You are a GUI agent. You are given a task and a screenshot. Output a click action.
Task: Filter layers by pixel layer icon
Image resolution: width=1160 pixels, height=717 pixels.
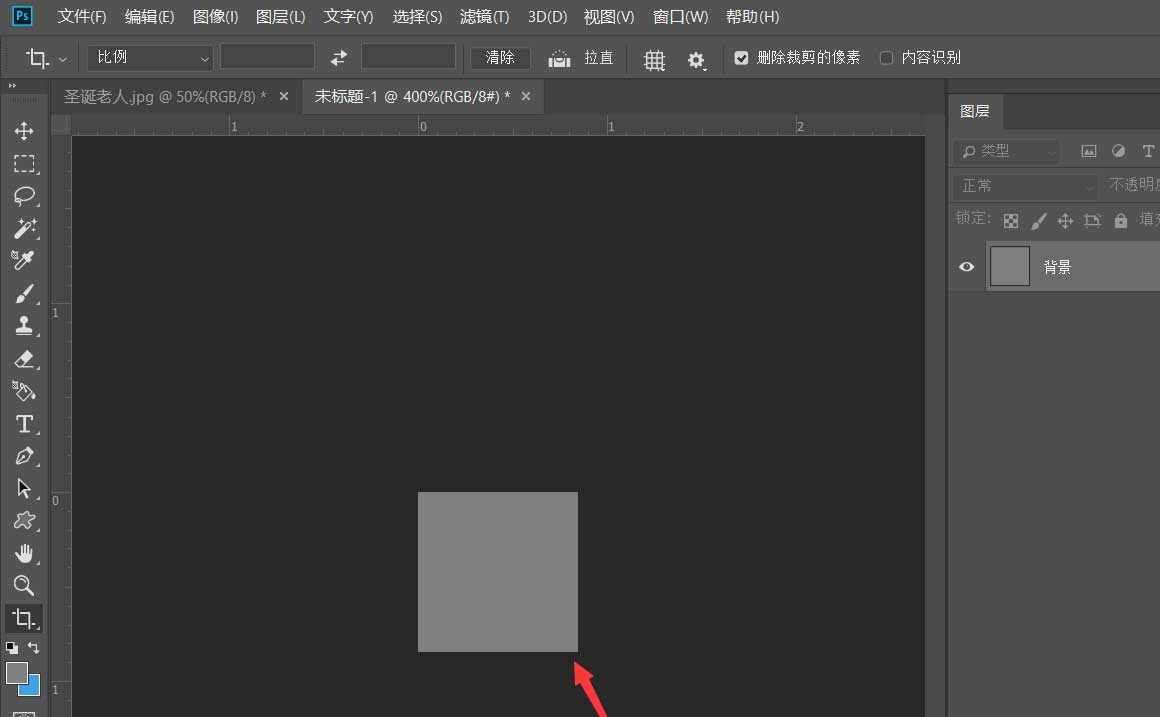click(x=1089, y=151)
